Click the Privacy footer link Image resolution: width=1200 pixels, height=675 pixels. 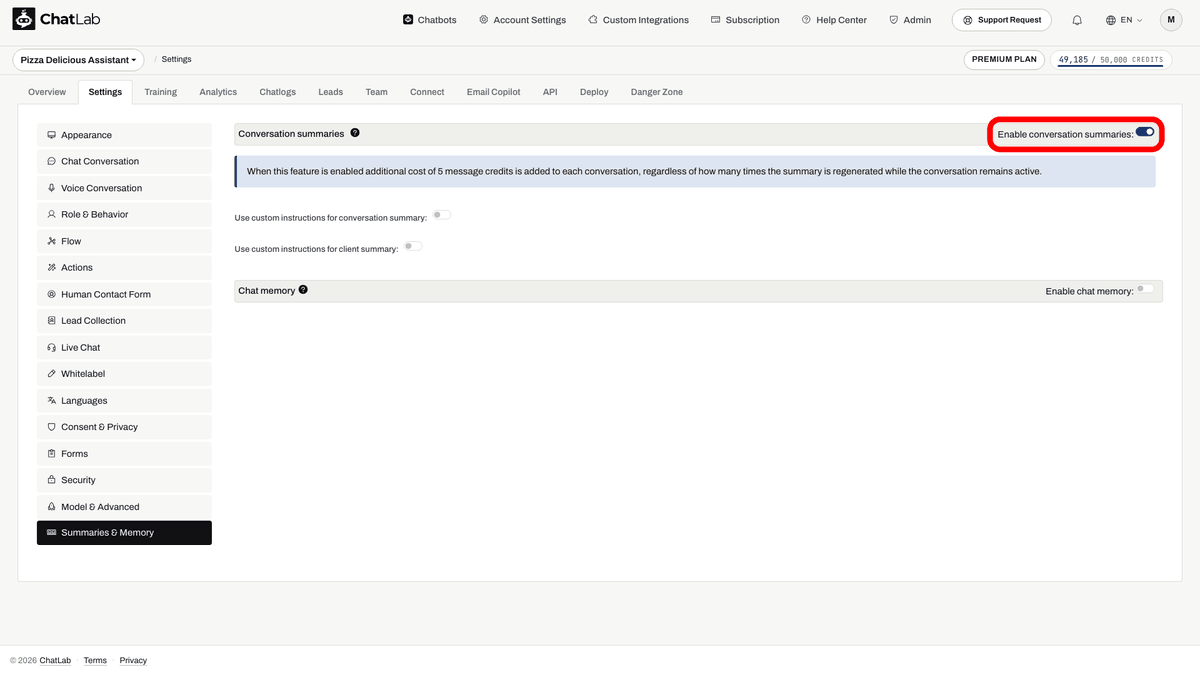click(x=133, y=660)
